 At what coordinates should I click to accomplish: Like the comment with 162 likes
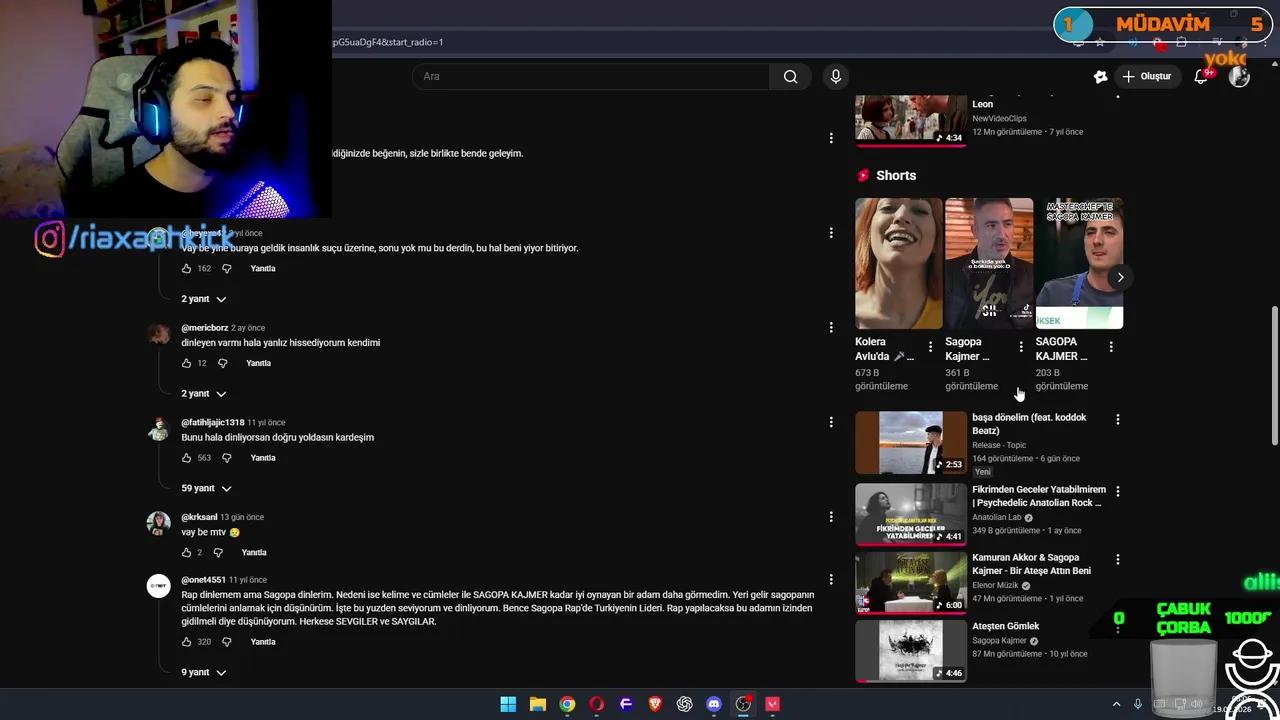(186, 268)
